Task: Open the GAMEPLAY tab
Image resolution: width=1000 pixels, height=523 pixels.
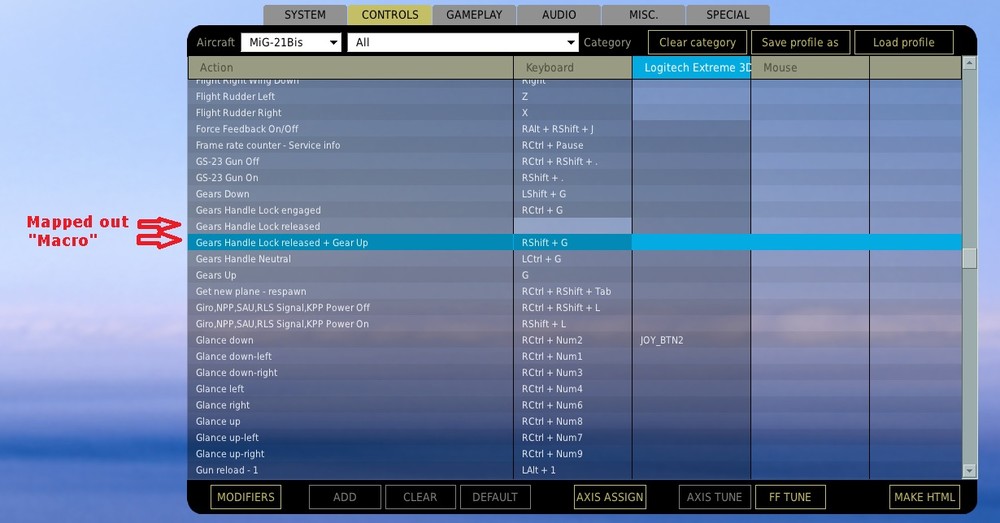Action: click(x=474, y=15)
